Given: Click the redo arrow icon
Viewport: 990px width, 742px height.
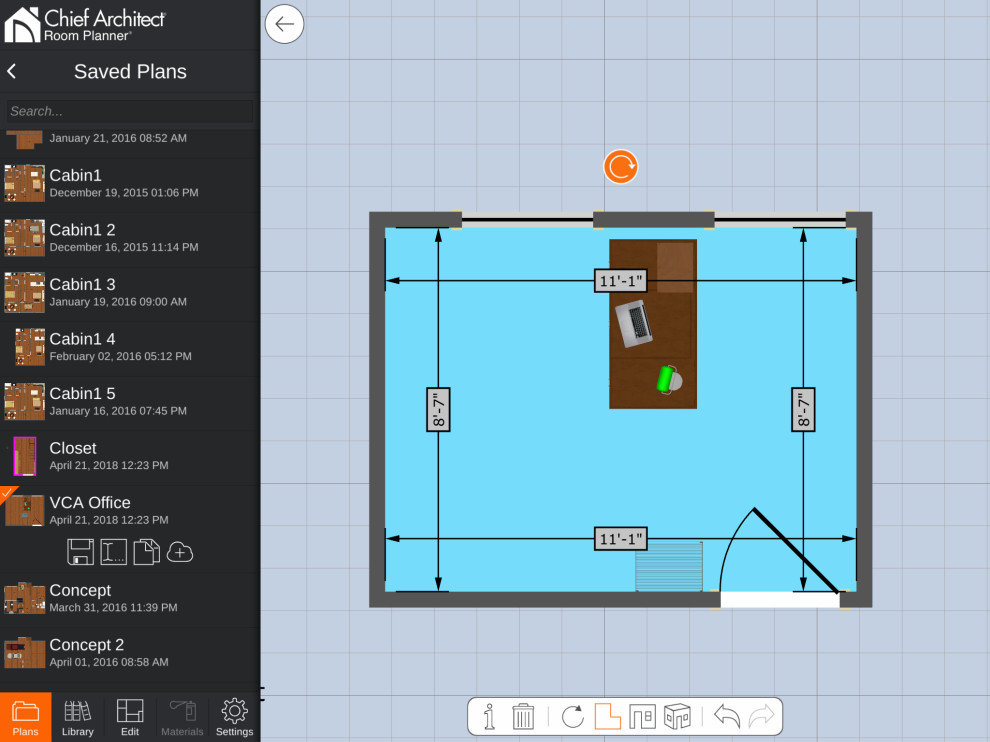Looking at the screenshot, I should (761, 716).
